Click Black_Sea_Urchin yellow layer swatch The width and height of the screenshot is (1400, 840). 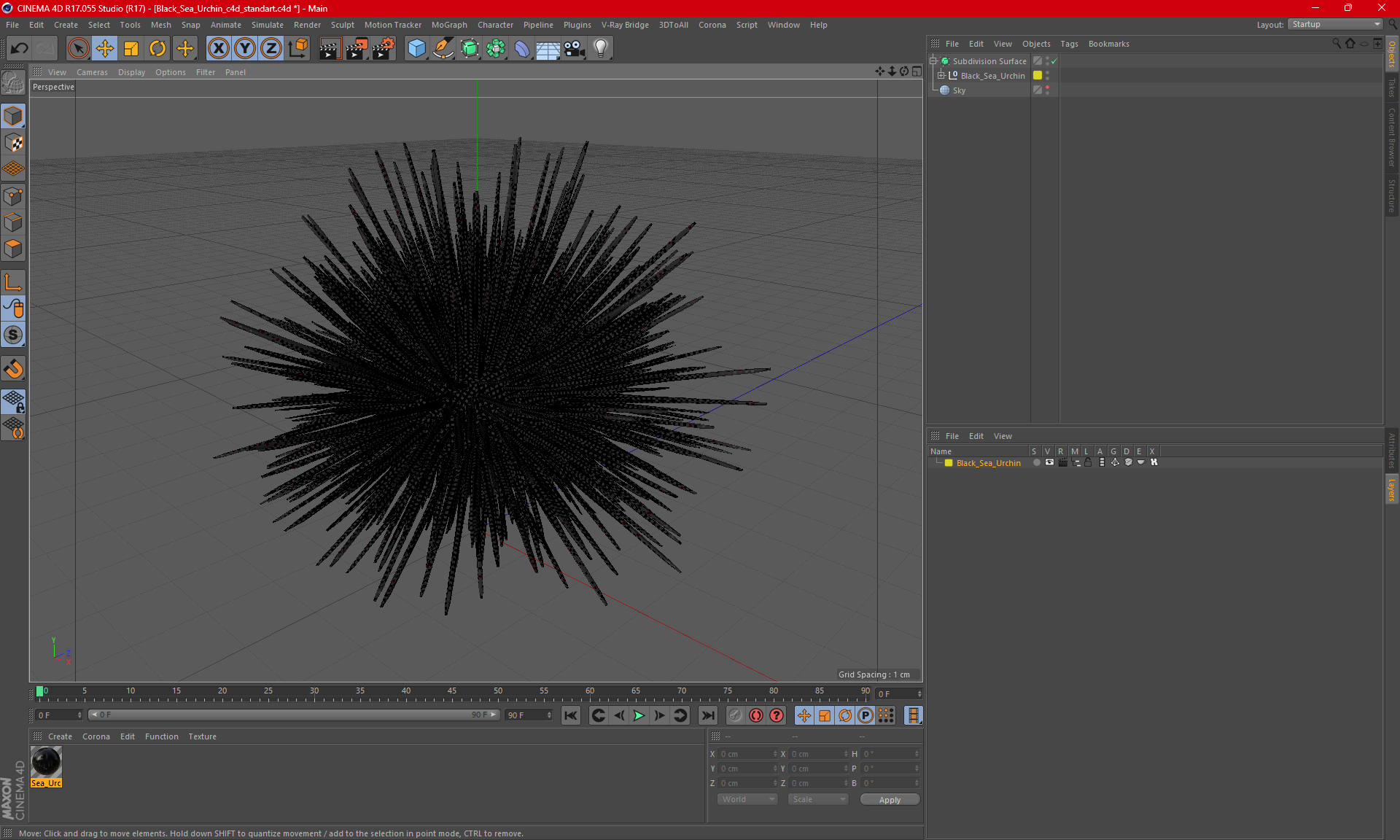tap(1038, 75)
